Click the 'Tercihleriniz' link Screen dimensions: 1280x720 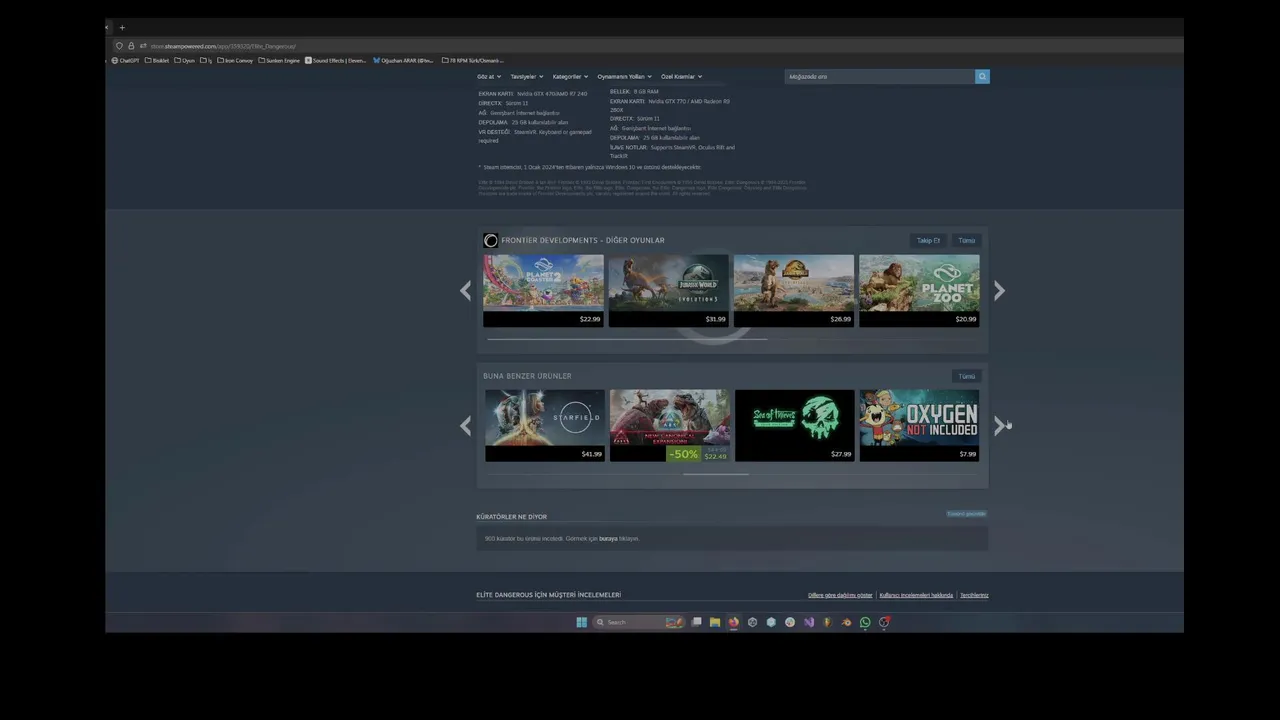coord(974,595)
